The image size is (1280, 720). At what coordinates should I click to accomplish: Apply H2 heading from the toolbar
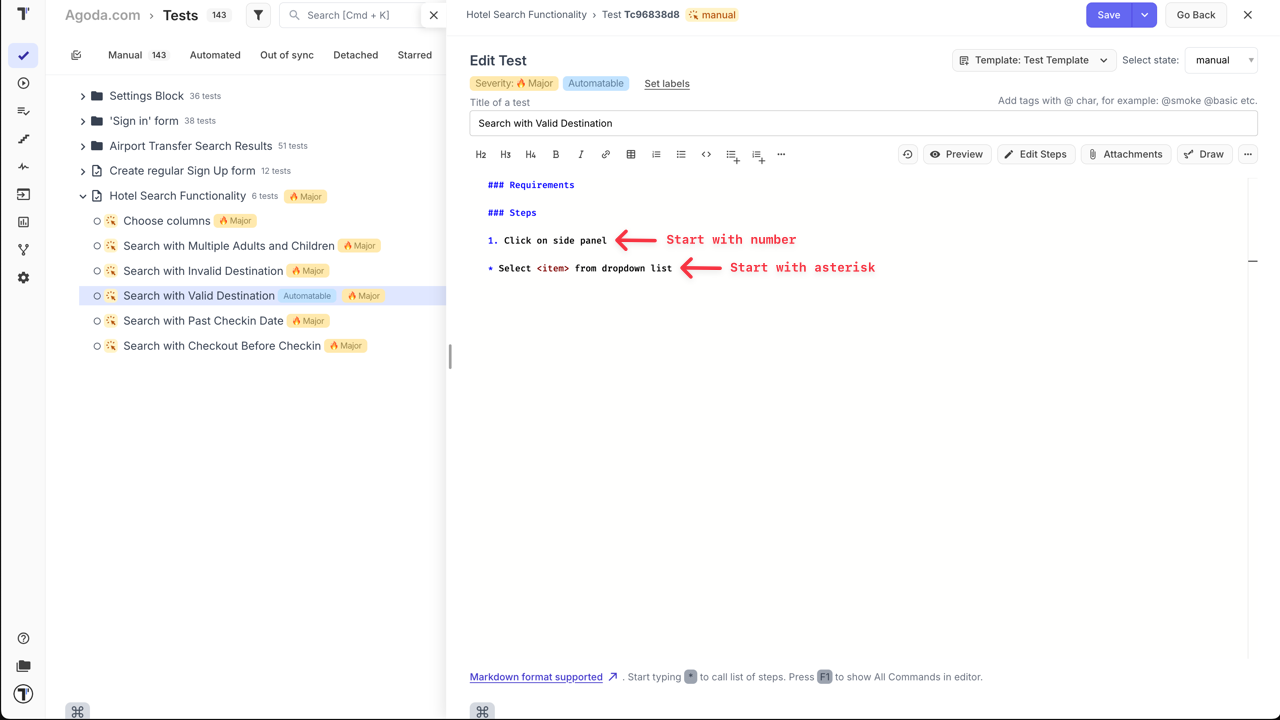tap(481, 154)
